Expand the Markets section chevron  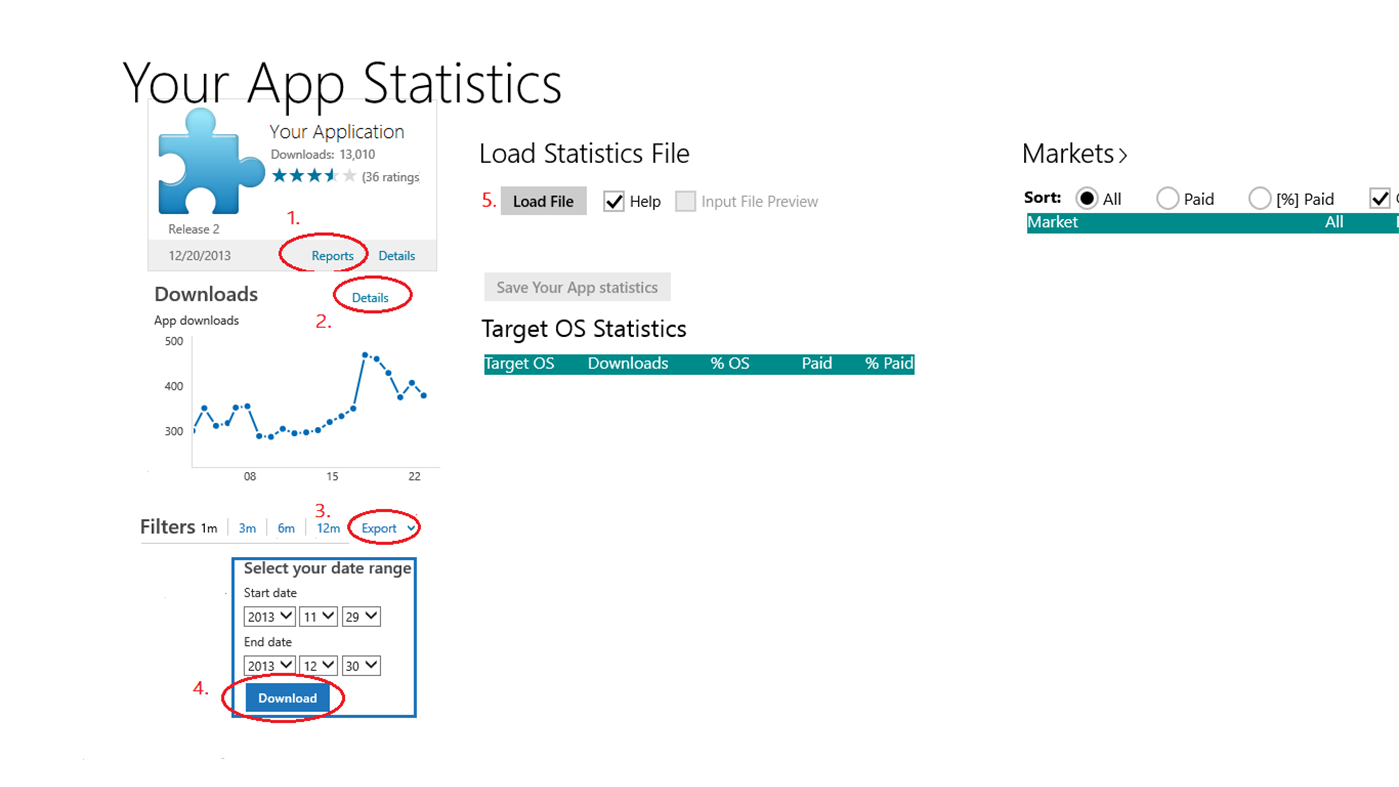pos(1125,155)
